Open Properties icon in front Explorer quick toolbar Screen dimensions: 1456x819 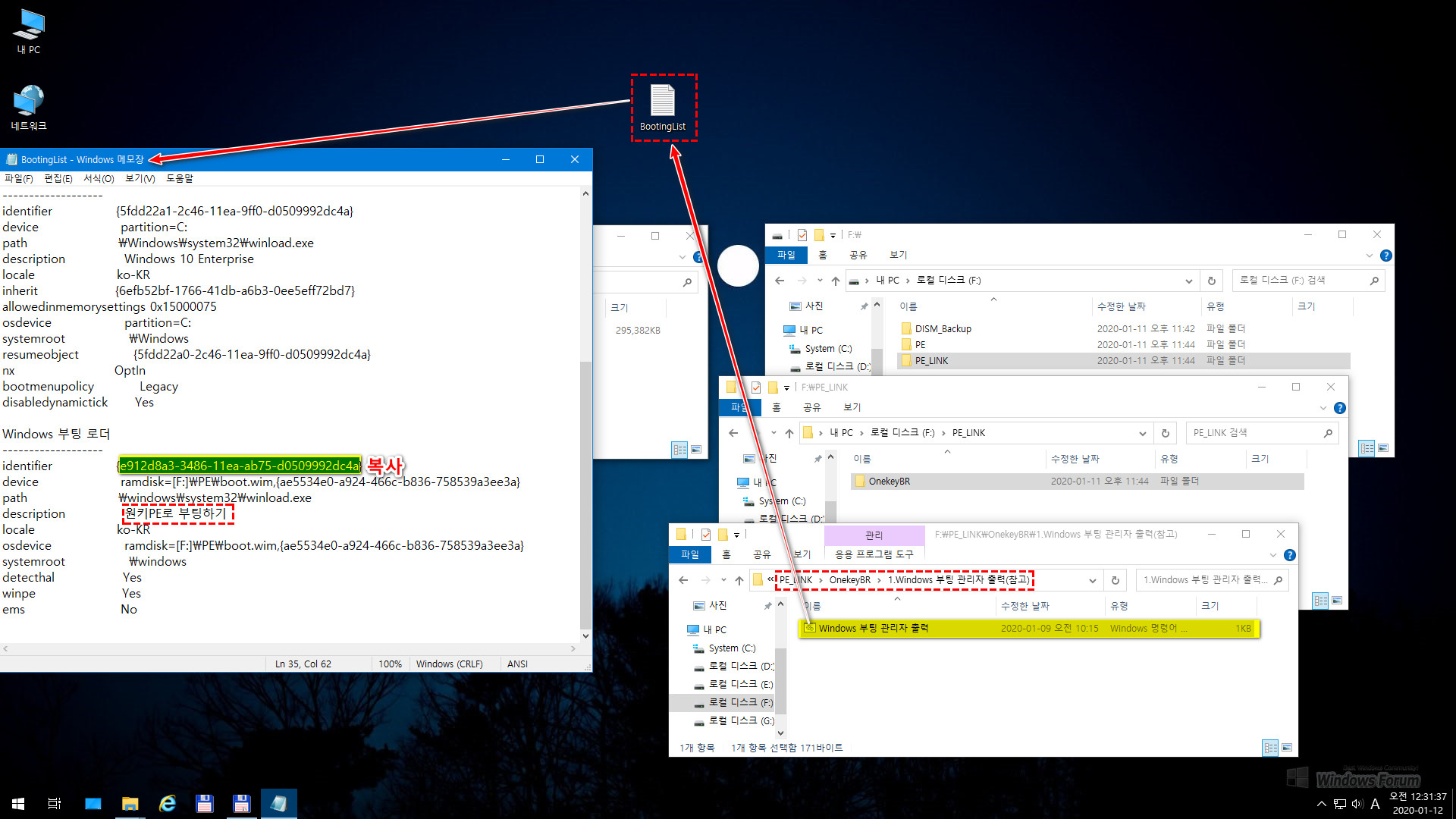point(706,535)
